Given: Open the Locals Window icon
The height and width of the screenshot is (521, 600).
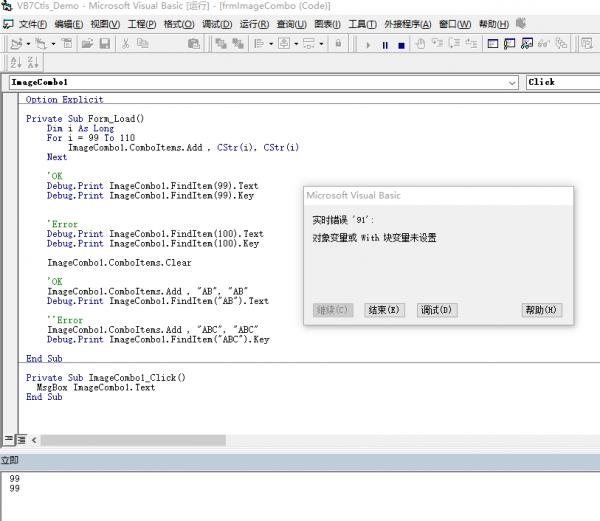Looking at the screenshot, I should click(493, 44).
